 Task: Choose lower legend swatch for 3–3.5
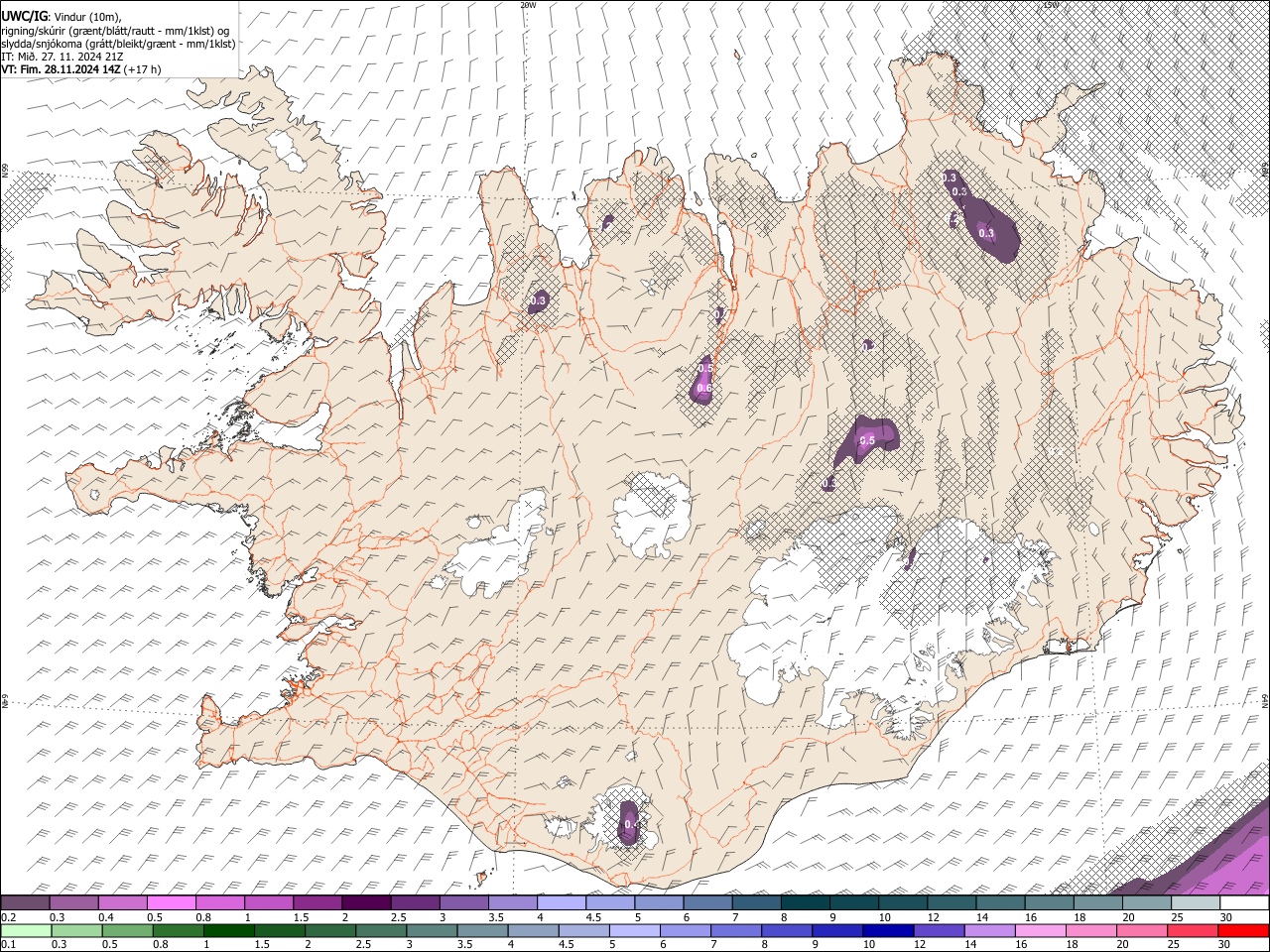coord(432,930)
